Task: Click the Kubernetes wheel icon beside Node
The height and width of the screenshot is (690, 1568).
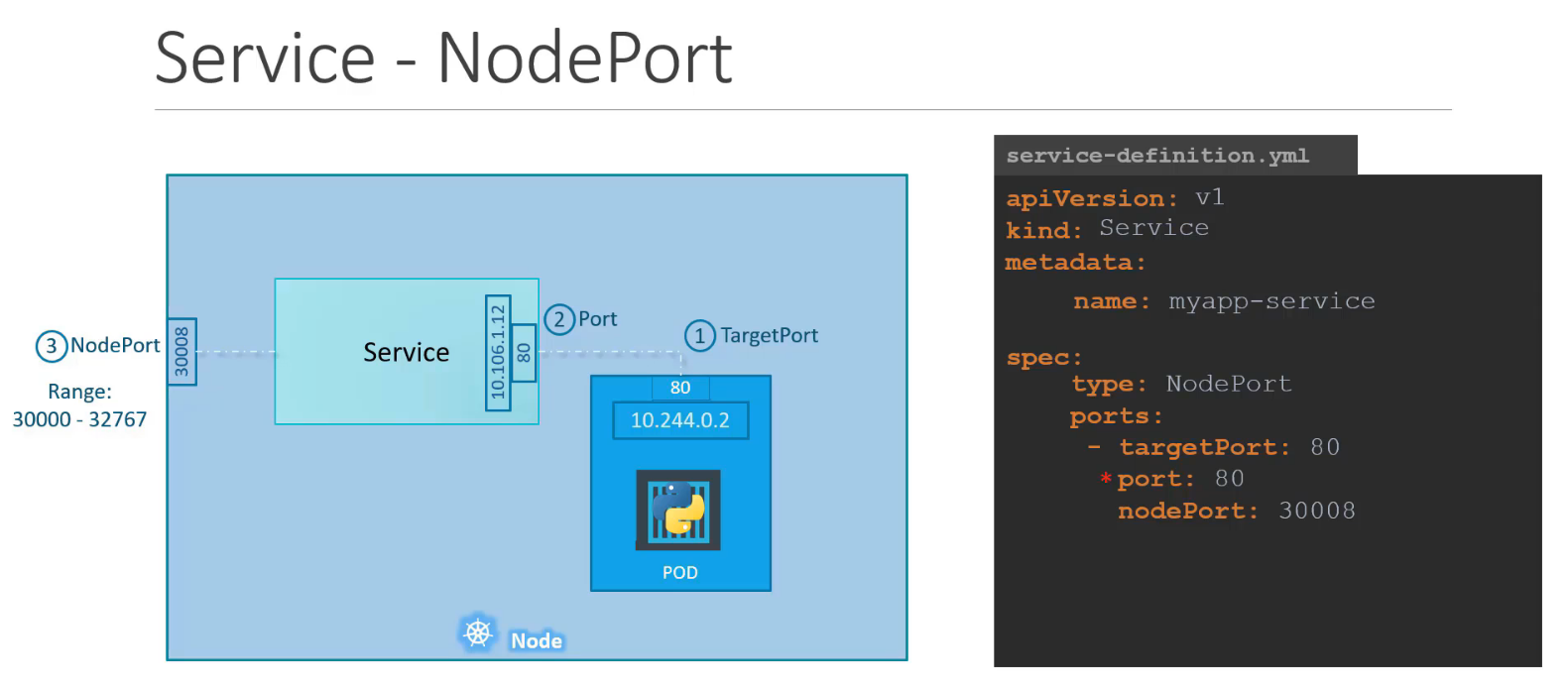Action: click(478, 632)
